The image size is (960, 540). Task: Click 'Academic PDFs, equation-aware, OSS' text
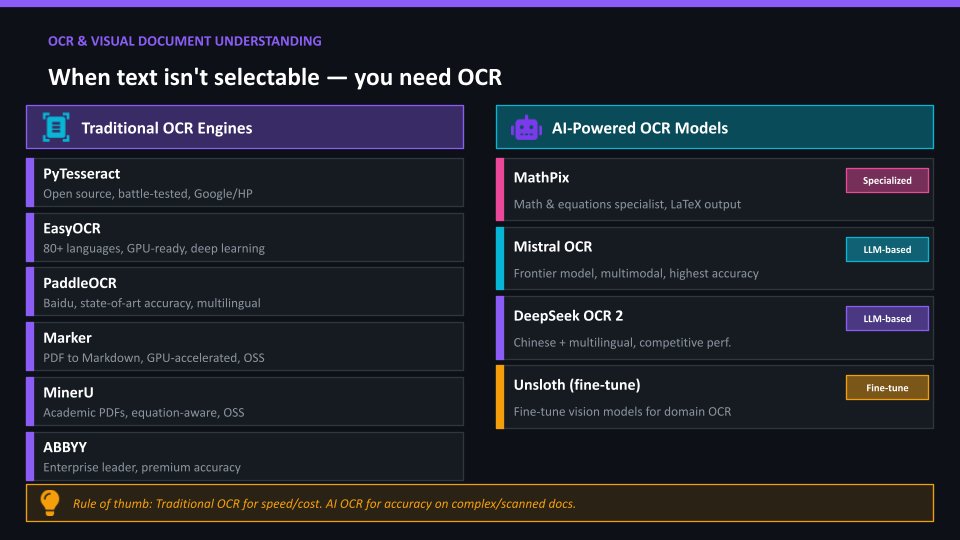[x=143, y=413]
